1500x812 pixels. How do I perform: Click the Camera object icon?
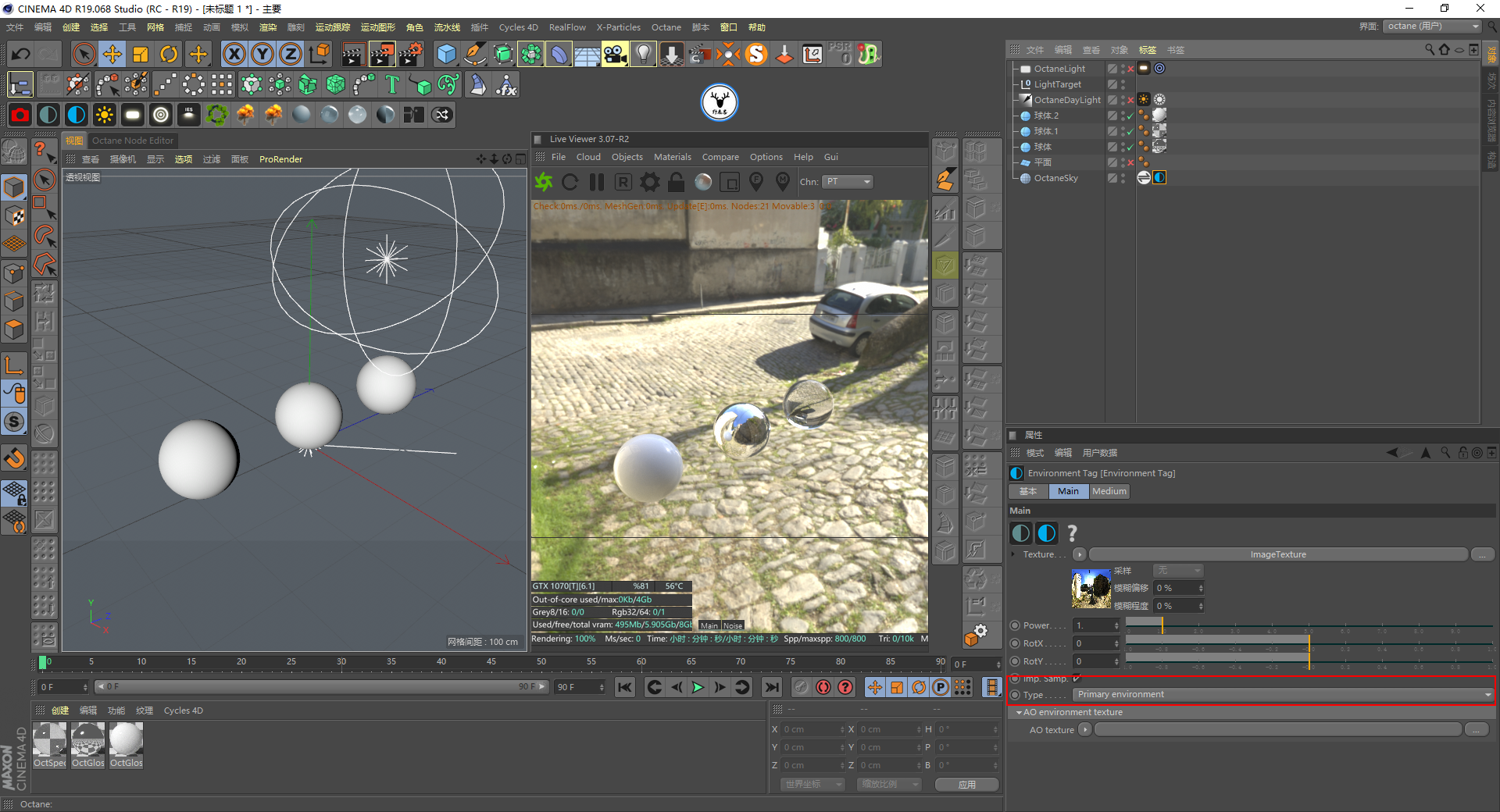point(615,54)
